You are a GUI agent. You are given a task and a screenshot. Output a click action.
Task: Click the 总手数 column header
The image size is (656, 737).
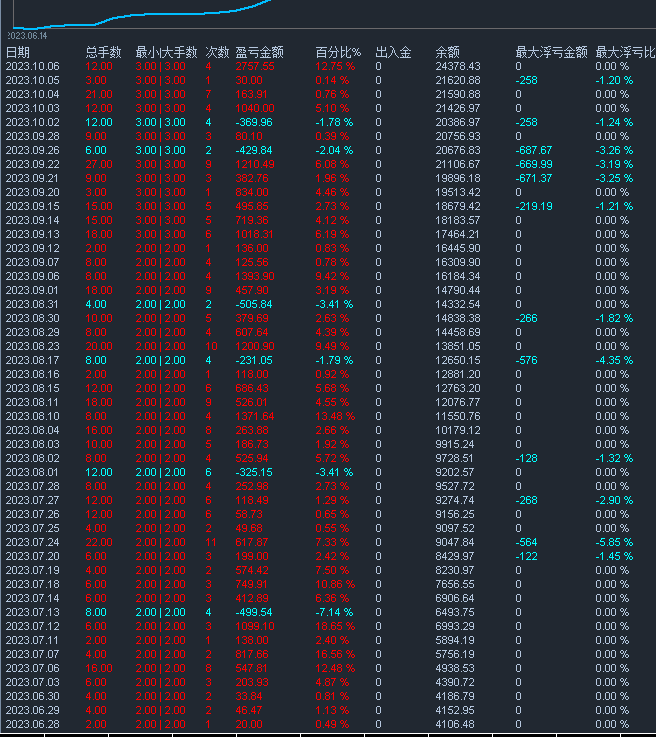[x=103, y=52]
